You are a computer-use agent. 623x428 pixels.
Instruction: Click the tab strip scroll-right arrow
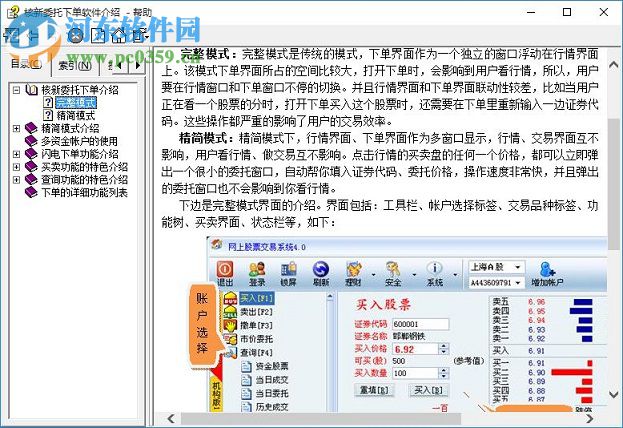point(137,66)
